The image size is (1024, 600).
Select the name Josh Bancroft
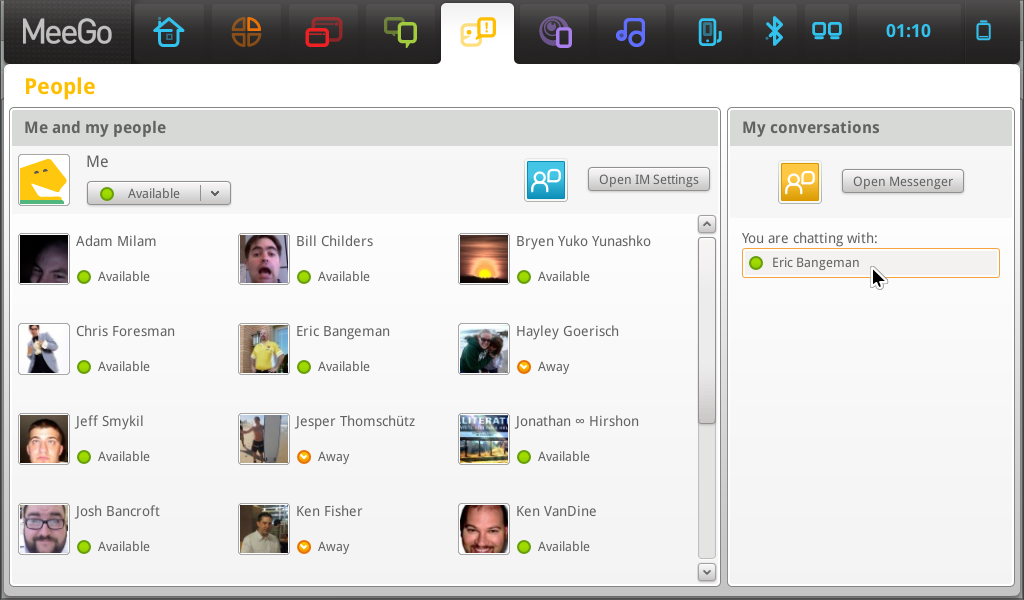pyautogui.click(x=118, y=512)
